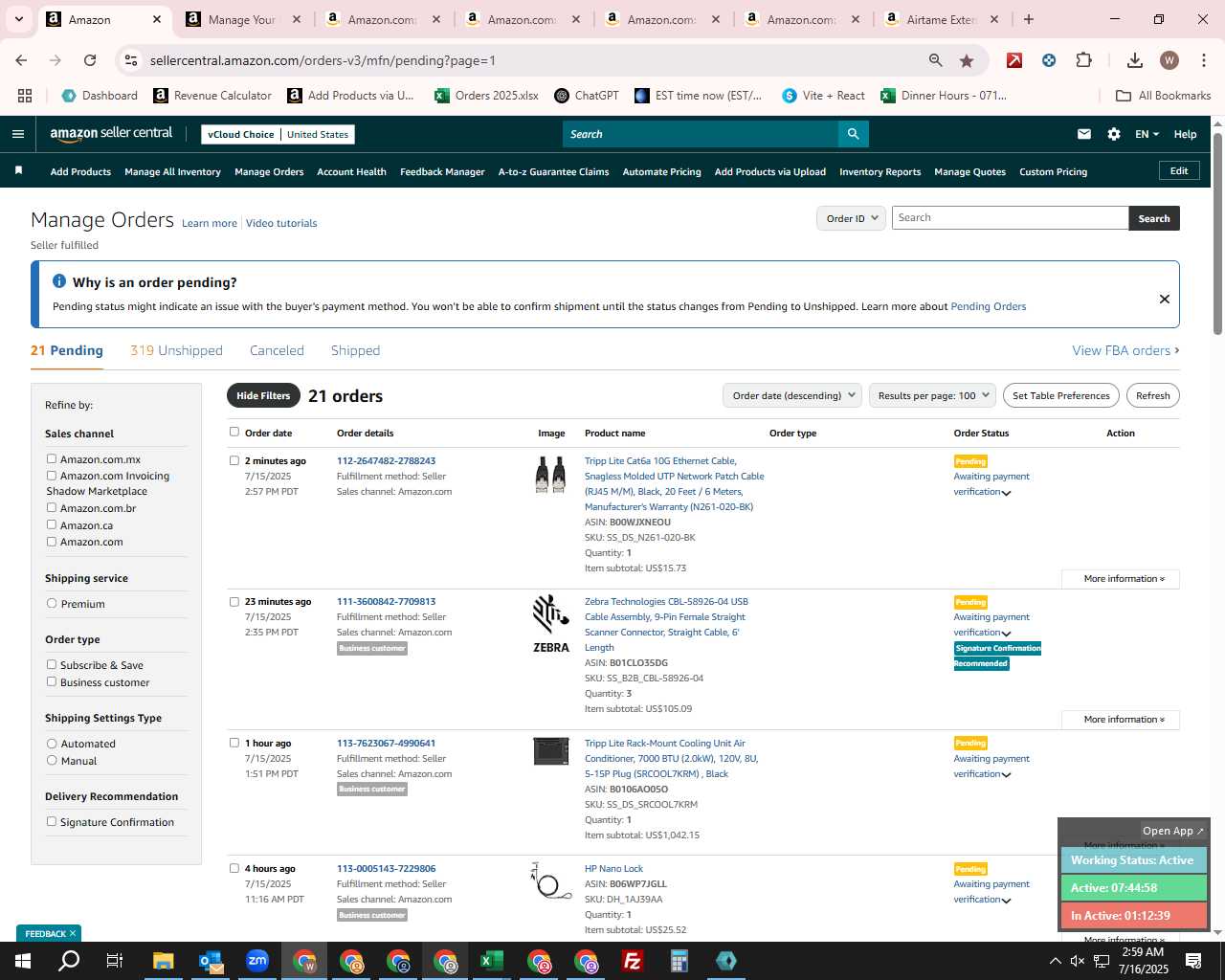1225x980 pixels.
Task: Open tab search dropdown arrow at top left
Action: pos(19,19)
